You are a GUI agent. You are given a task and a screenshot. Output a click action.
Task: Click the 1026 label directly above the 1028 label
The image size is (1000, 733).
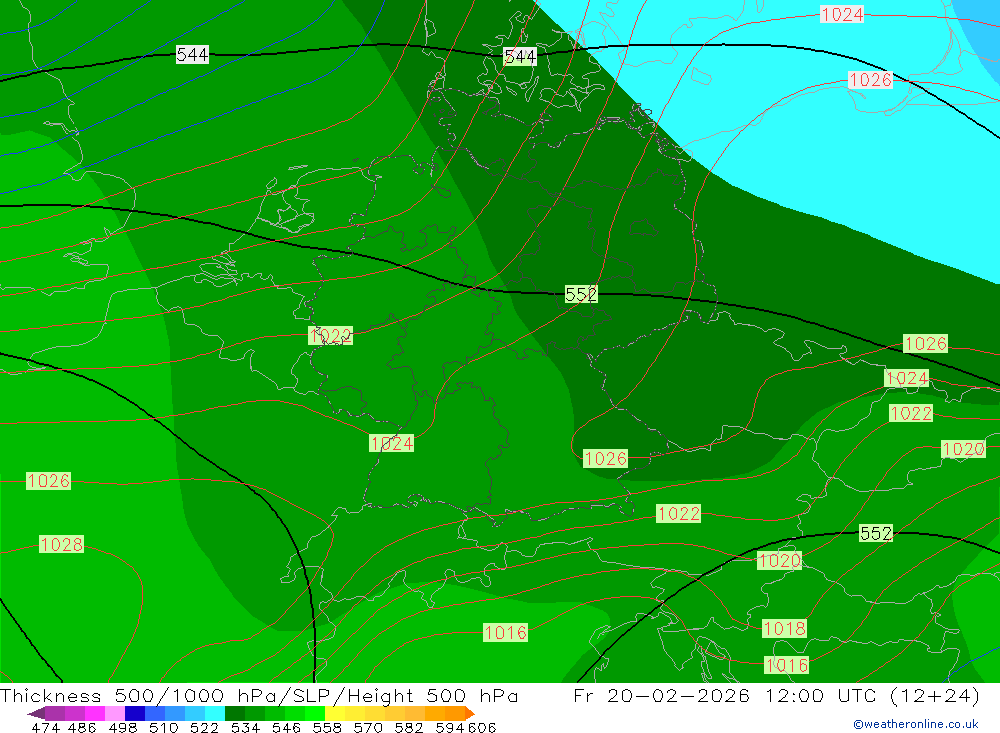48,480
